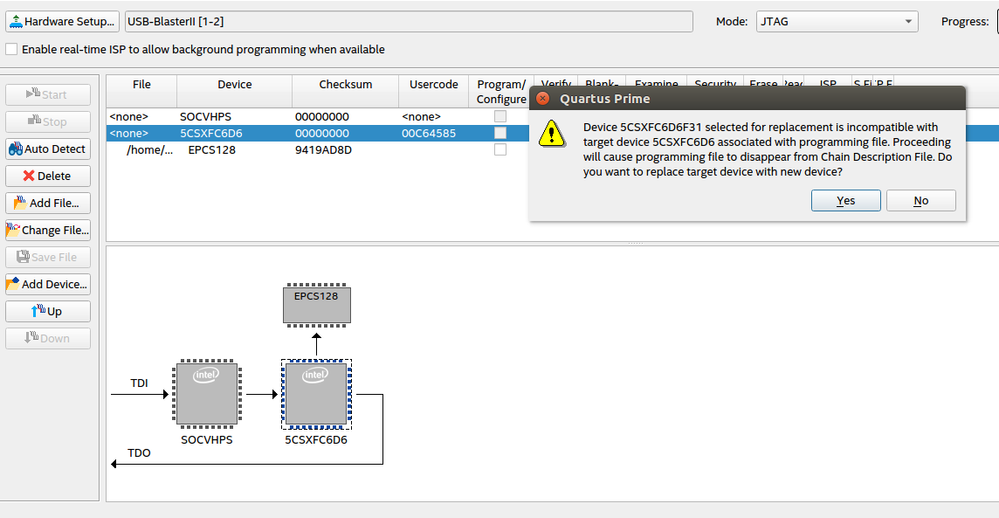
Task: Move device Up in chain
Action: pos(48,311)
